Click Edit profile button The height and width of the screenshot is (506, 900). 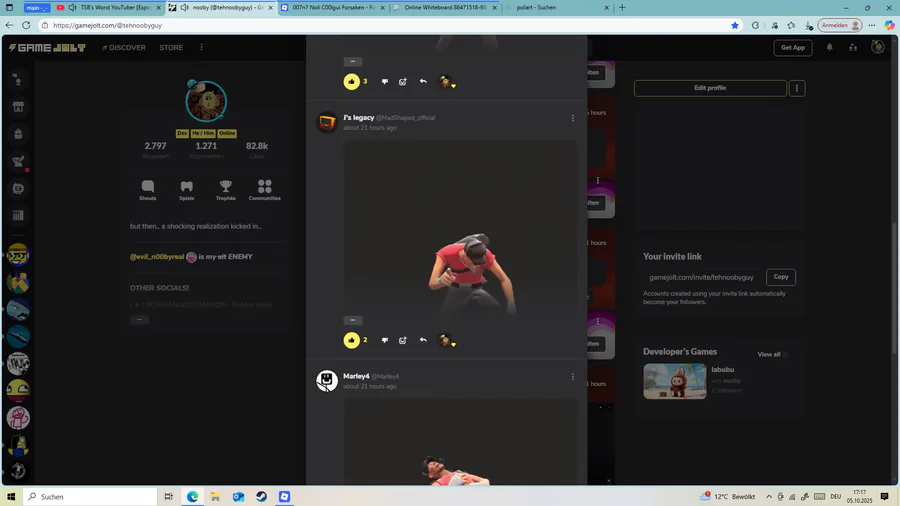click(710, 88)
